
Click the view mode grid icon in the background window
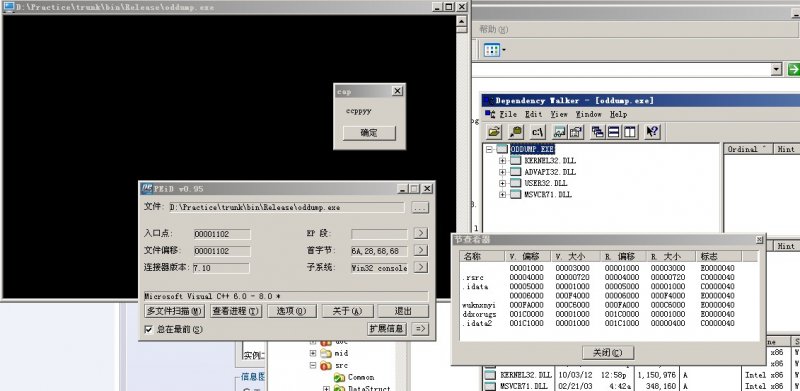tap(492, 50)
